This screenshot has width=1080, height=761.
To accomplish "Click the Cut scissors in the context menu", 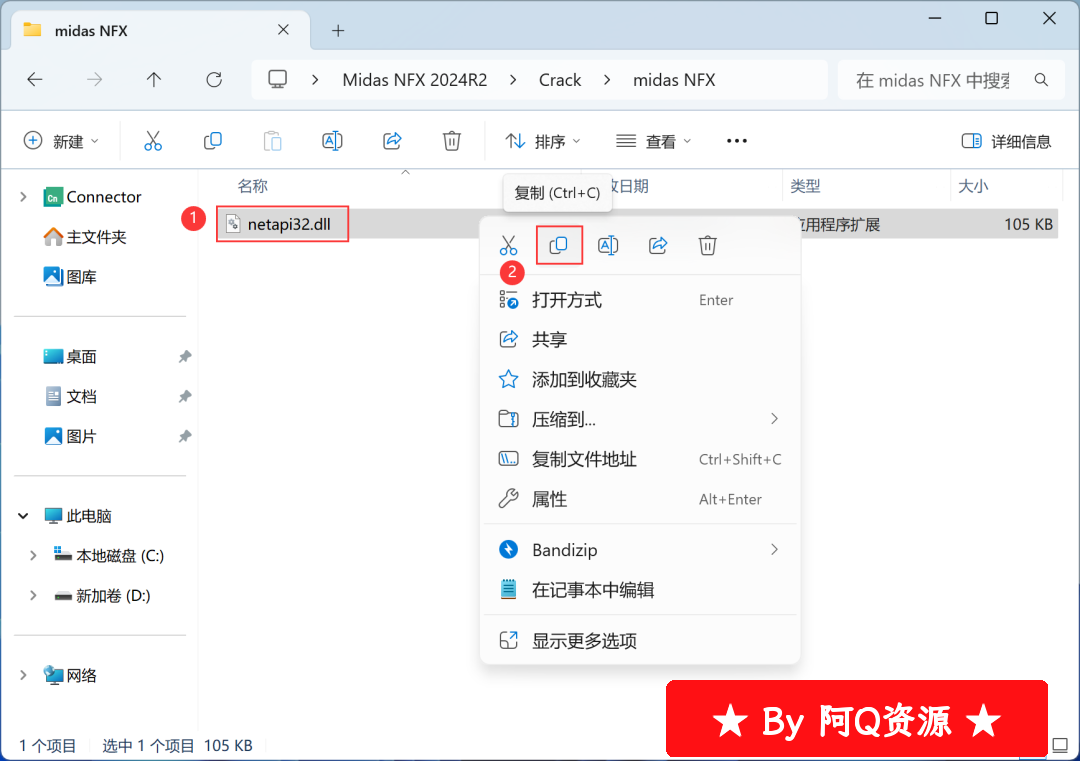I will point(508,245).
